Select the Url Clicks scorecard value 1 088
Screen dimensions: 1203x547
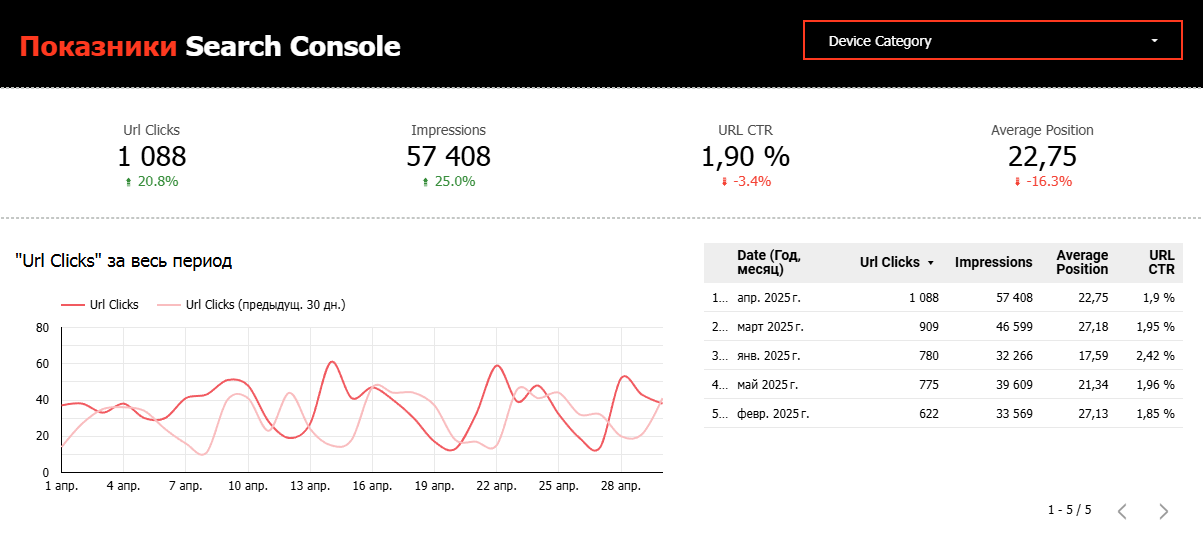tap(152, 157)
